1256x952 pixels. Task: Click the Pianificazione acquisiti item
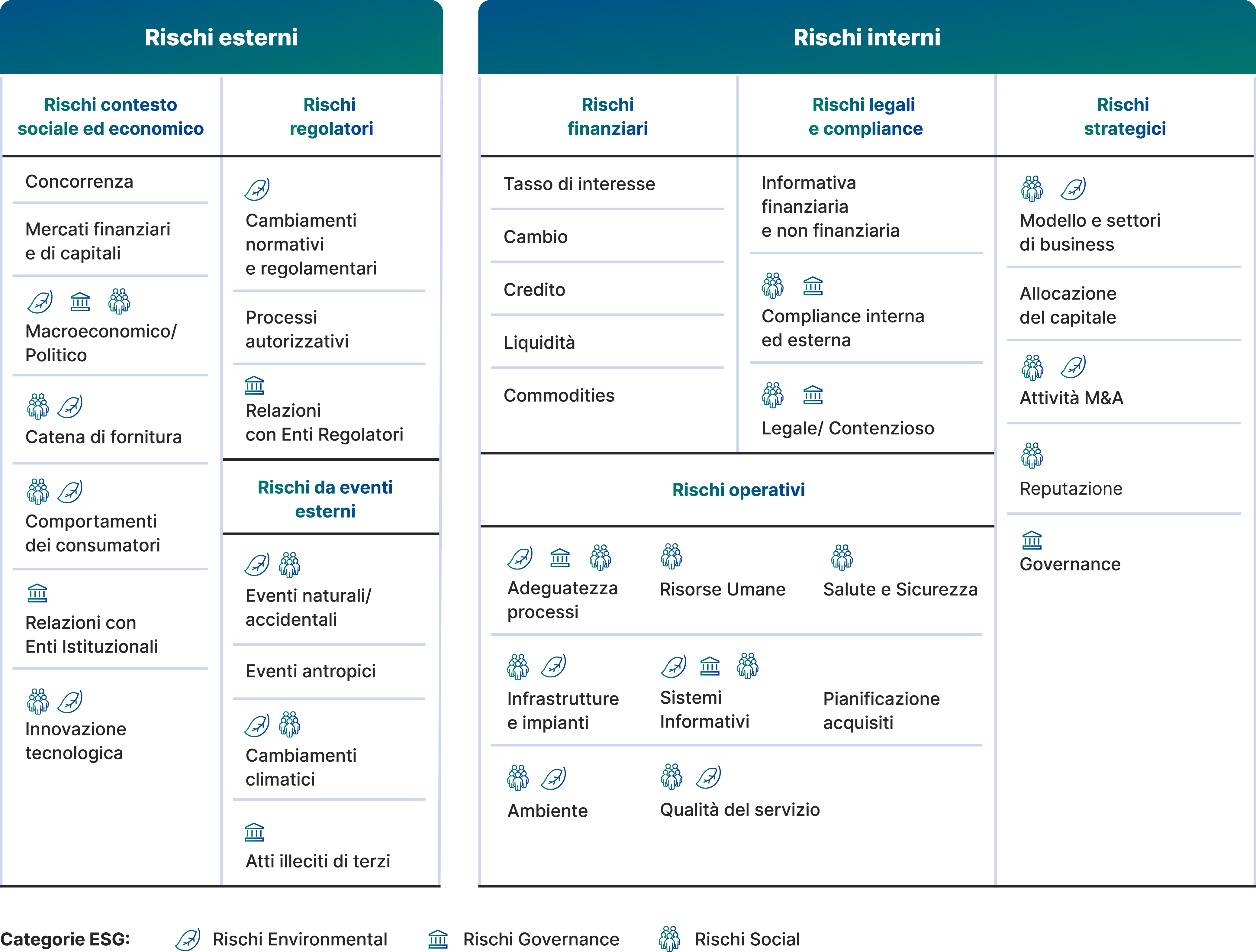[x=881, y=711]
